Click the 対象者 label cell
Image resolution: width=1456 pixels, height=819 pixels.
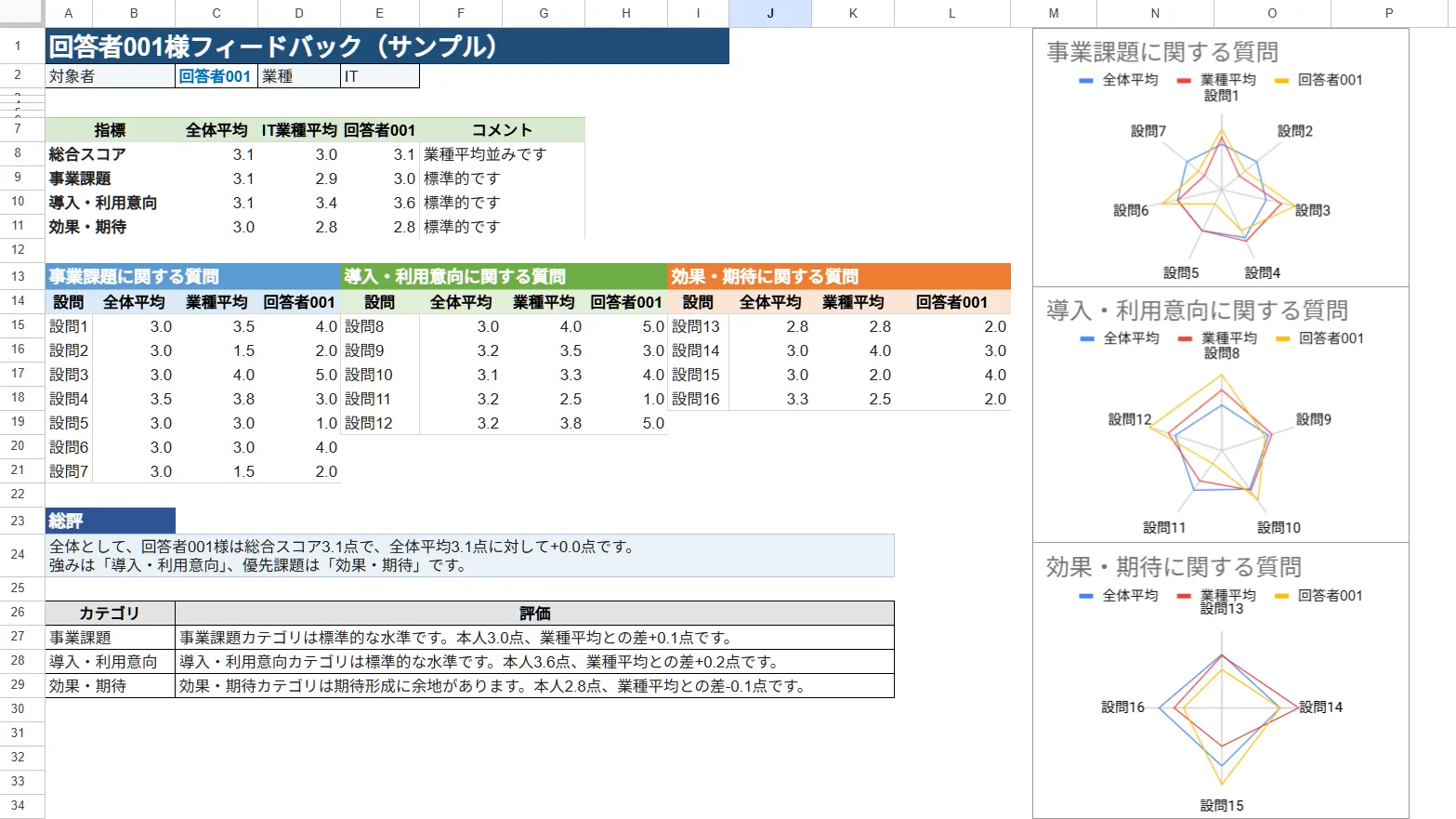click(111, 76)
